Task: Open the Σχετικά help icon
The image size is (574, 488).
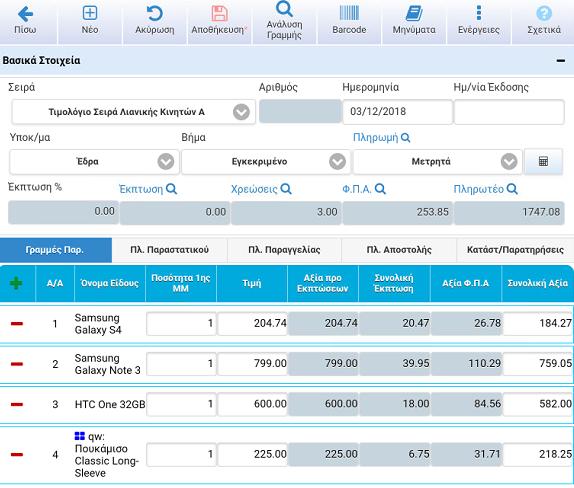Action: pos(544,14)
